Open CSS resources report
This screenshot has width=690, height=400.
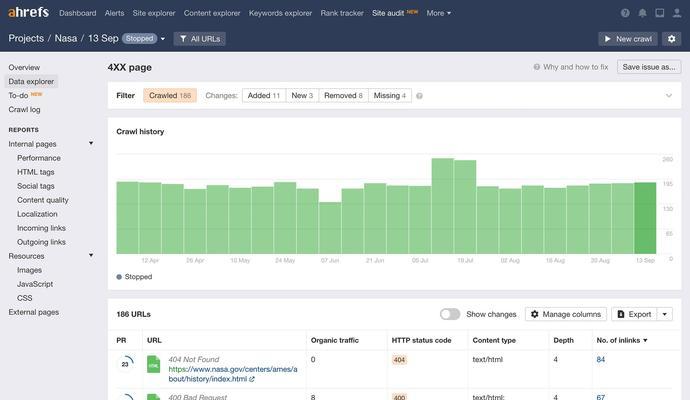click(25, 298)
